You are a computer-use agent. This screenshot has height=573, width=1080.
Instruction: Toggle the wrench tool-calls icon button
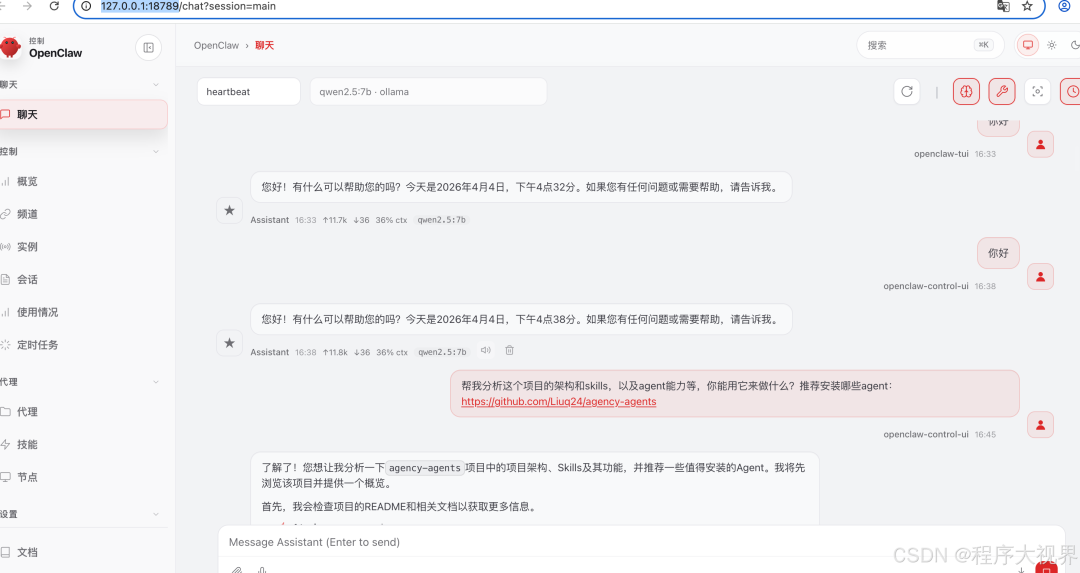[x=1002, y=92]
